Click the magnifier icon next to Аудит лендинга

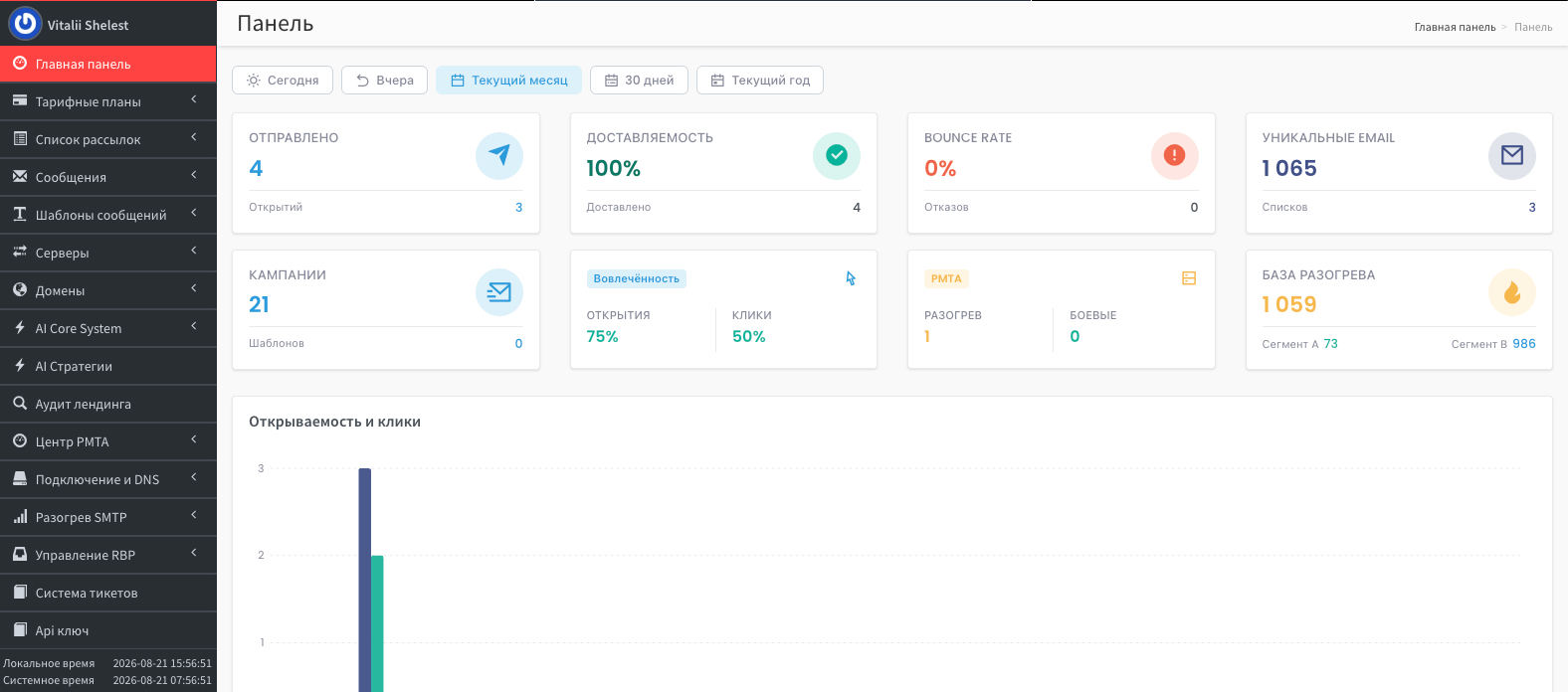(x=20, y=403)
